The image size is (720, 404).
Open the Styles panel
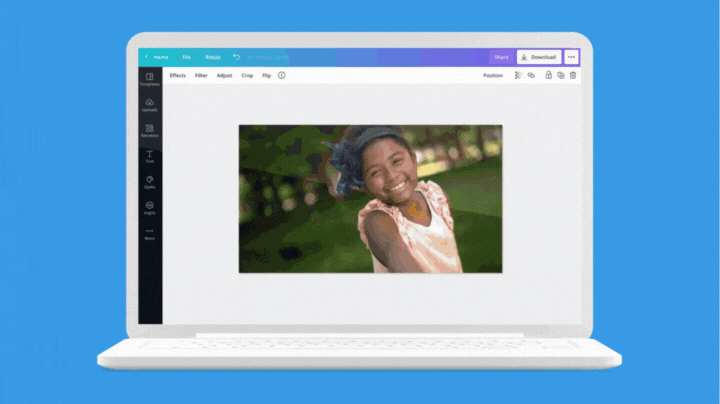click(149, 182)
